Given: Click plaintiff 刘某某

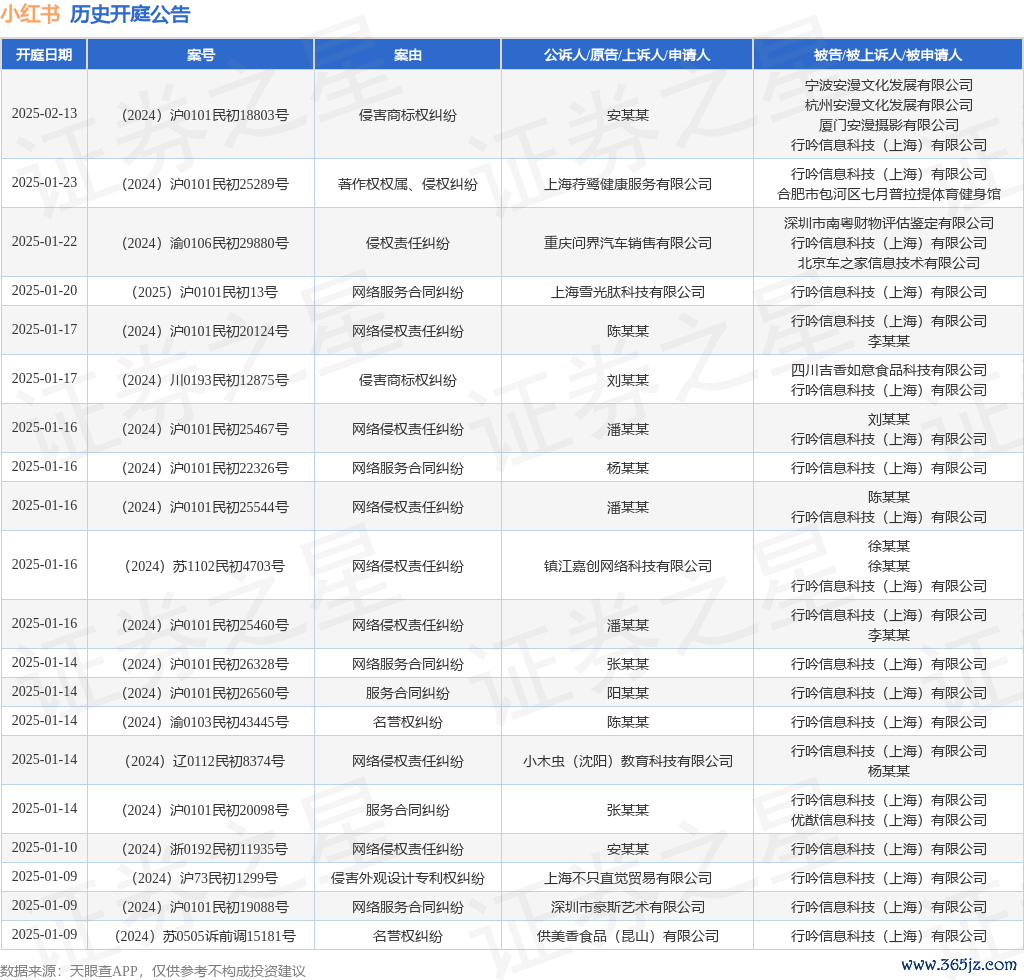Looking at the screenshot, I should point(628,380).
